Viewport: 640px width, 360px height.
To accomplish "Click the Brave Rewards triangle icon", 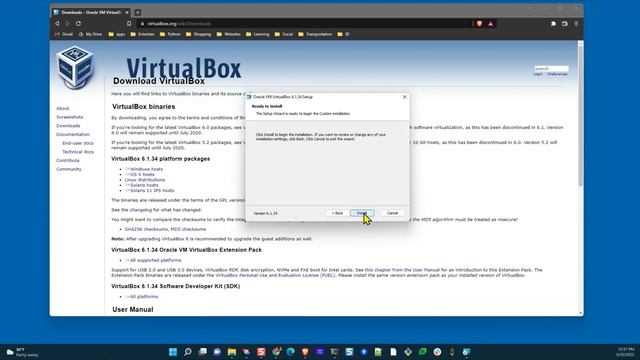I will [491, 24].
